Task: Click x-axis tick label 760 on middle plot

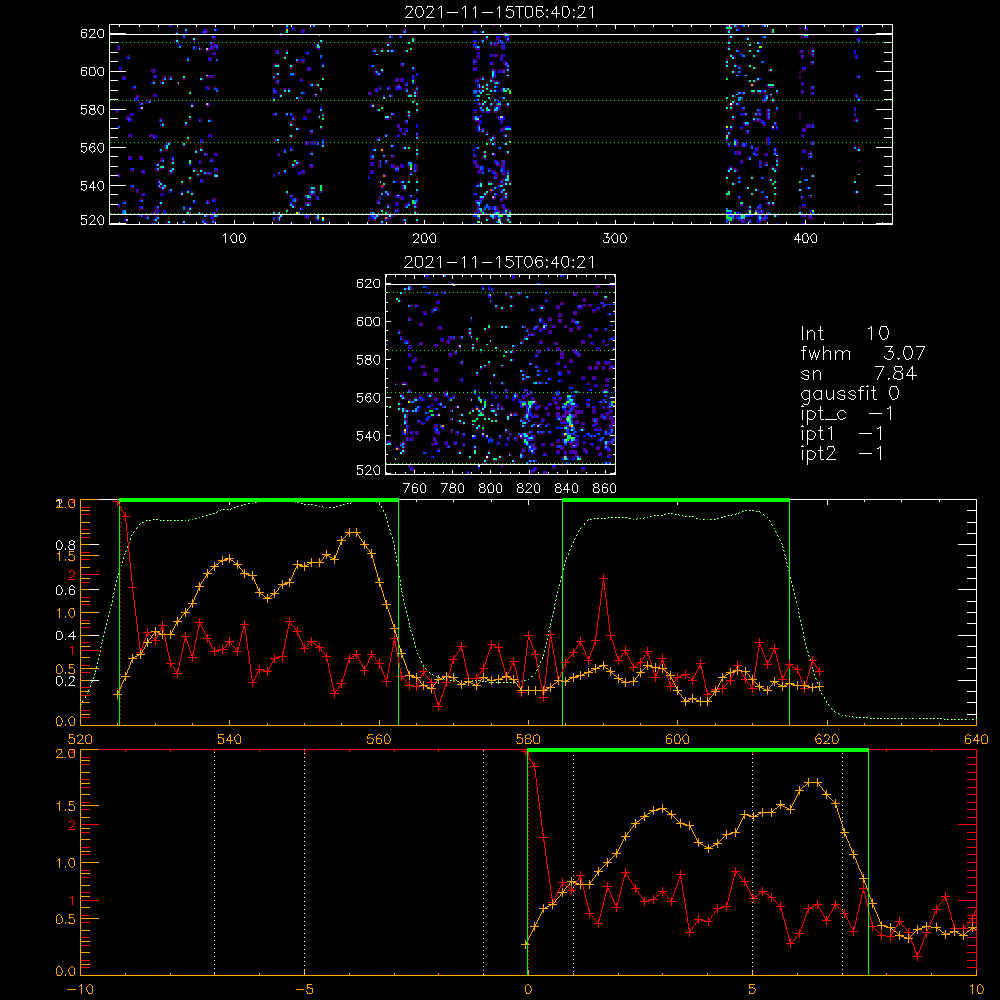Action: pos(415,489)
